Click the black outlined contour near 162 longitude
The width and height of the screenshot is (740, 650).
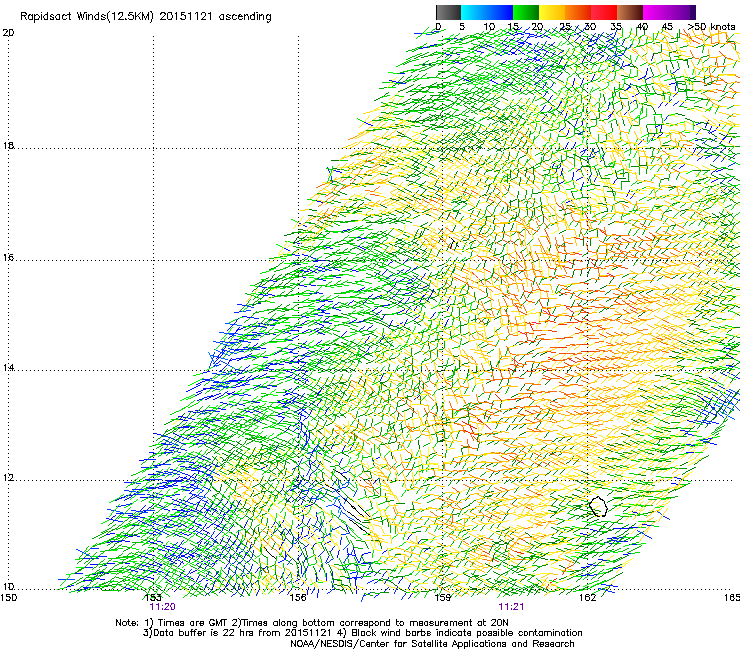(598, 506)
